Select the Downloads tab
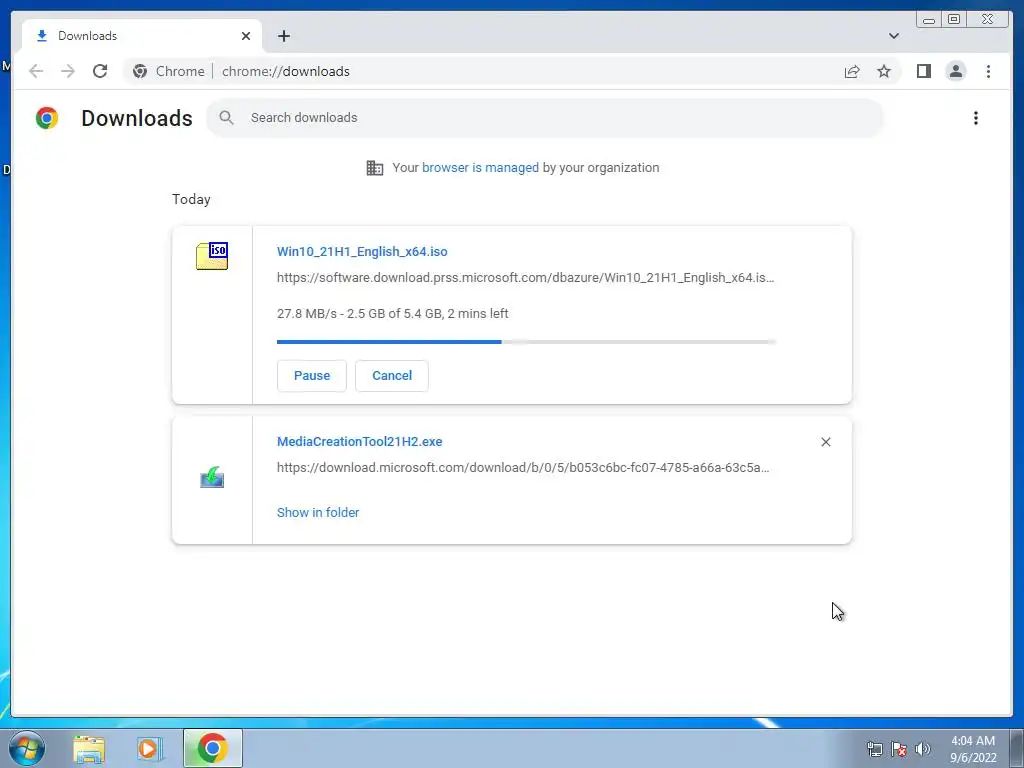Image resolution: width=1024 pixels, height=768 pixels. 142,36
